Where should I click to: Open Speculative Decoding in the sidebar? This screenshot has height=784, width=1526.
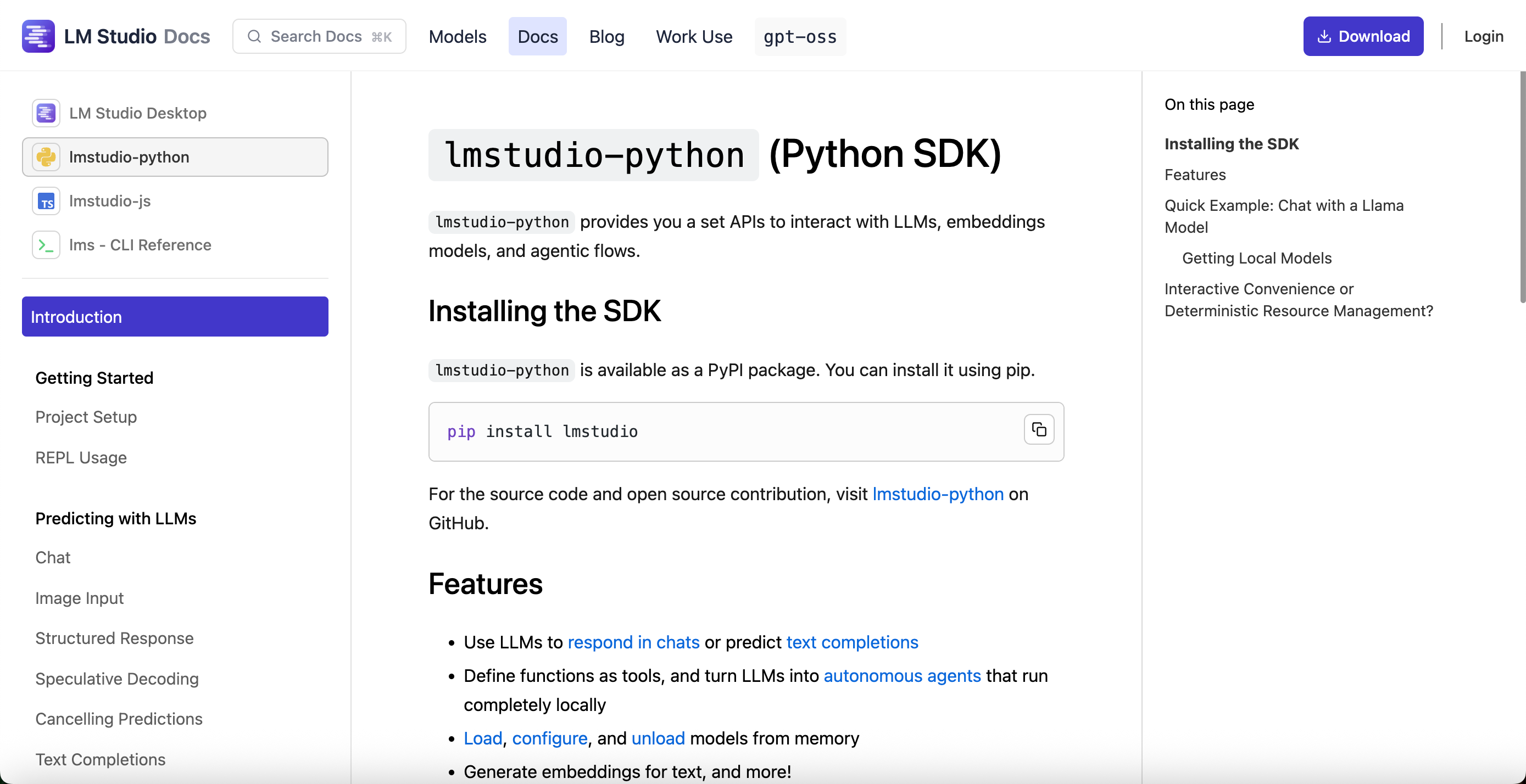point(116,679)
